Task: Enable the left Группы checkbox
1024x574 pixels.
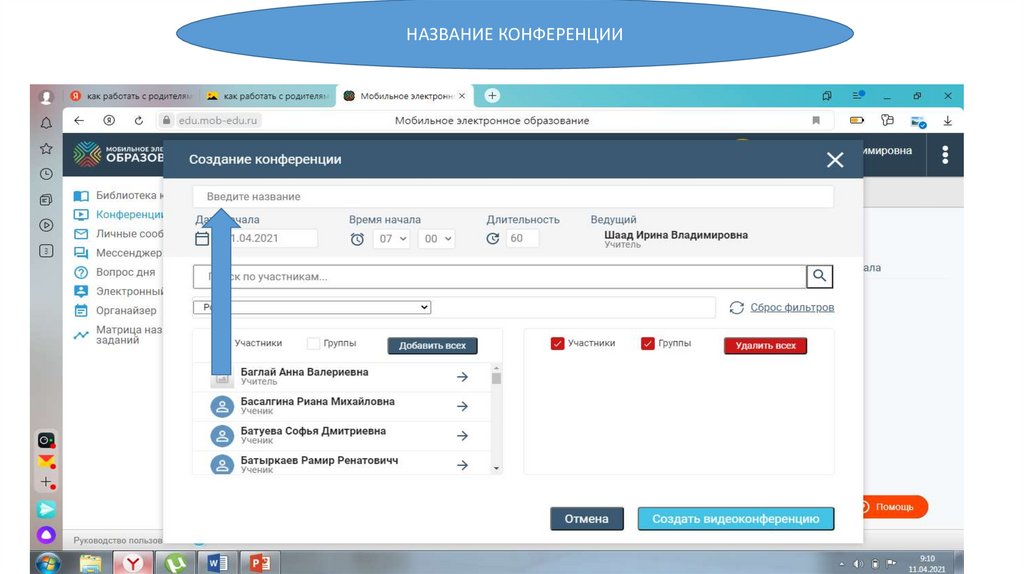Action: pos(313,344)
